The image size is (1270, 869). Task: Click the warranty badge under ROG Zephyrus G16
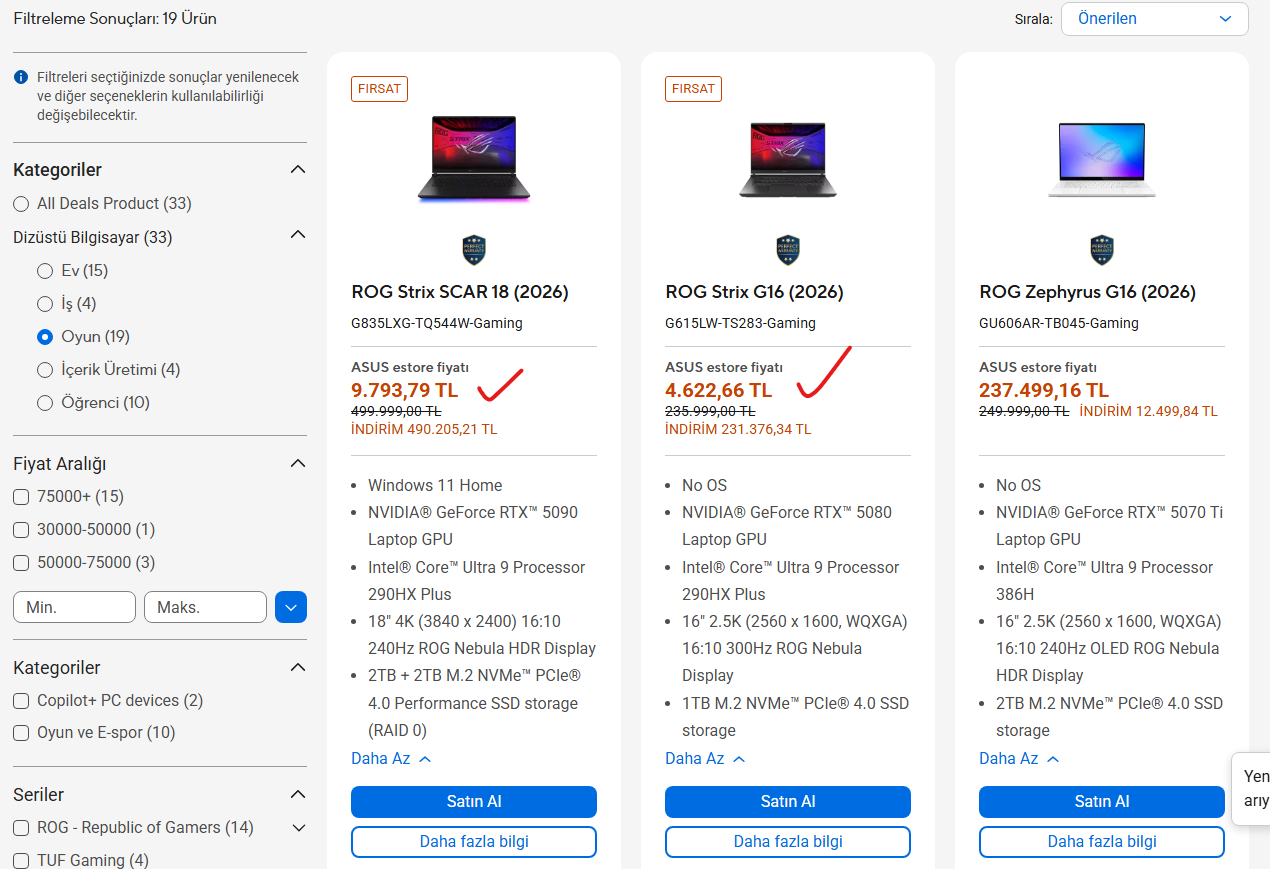[1102, 250]
